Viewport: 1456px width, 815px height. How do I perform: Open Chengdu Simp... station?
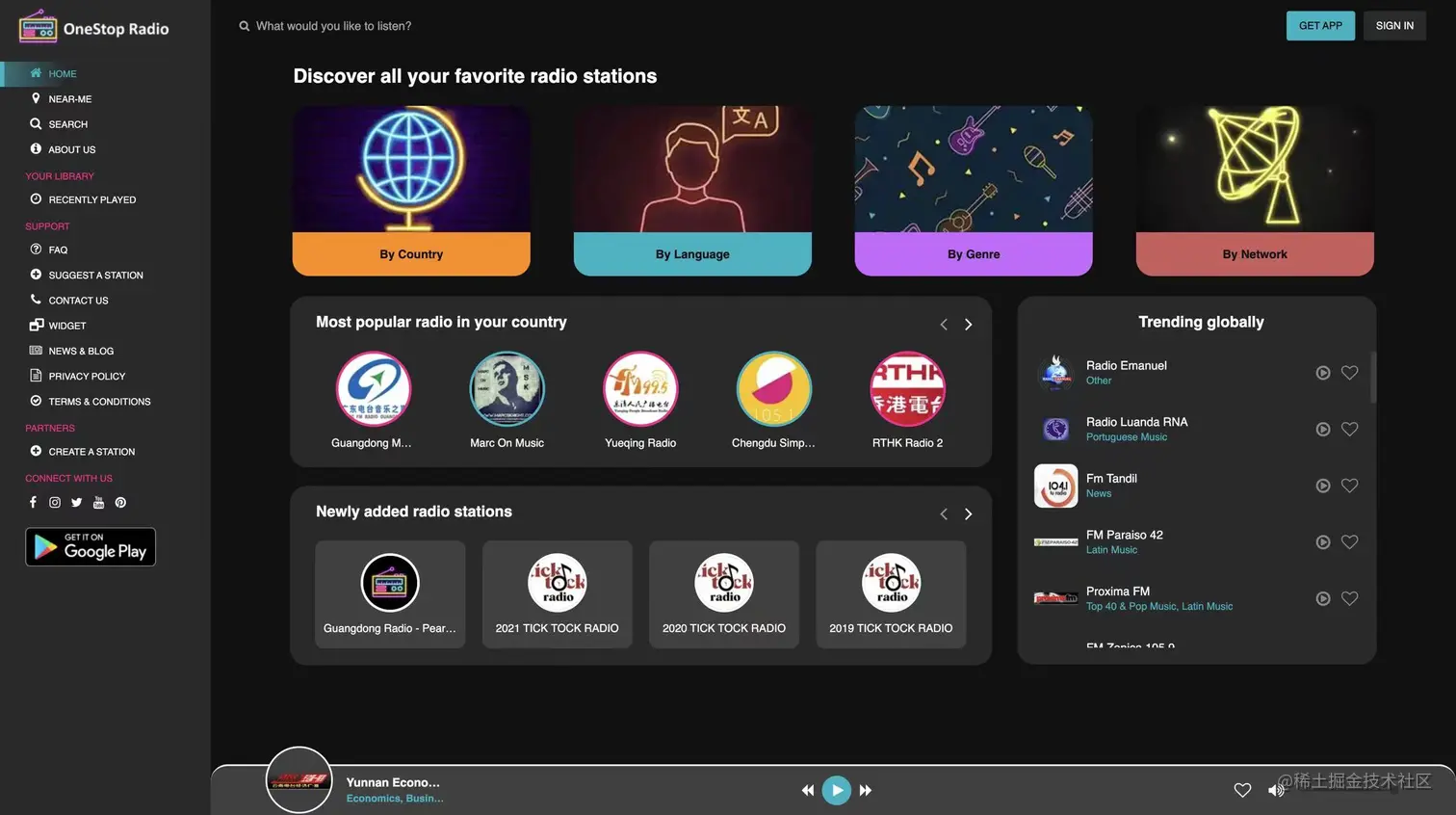(x=773, y=400)
